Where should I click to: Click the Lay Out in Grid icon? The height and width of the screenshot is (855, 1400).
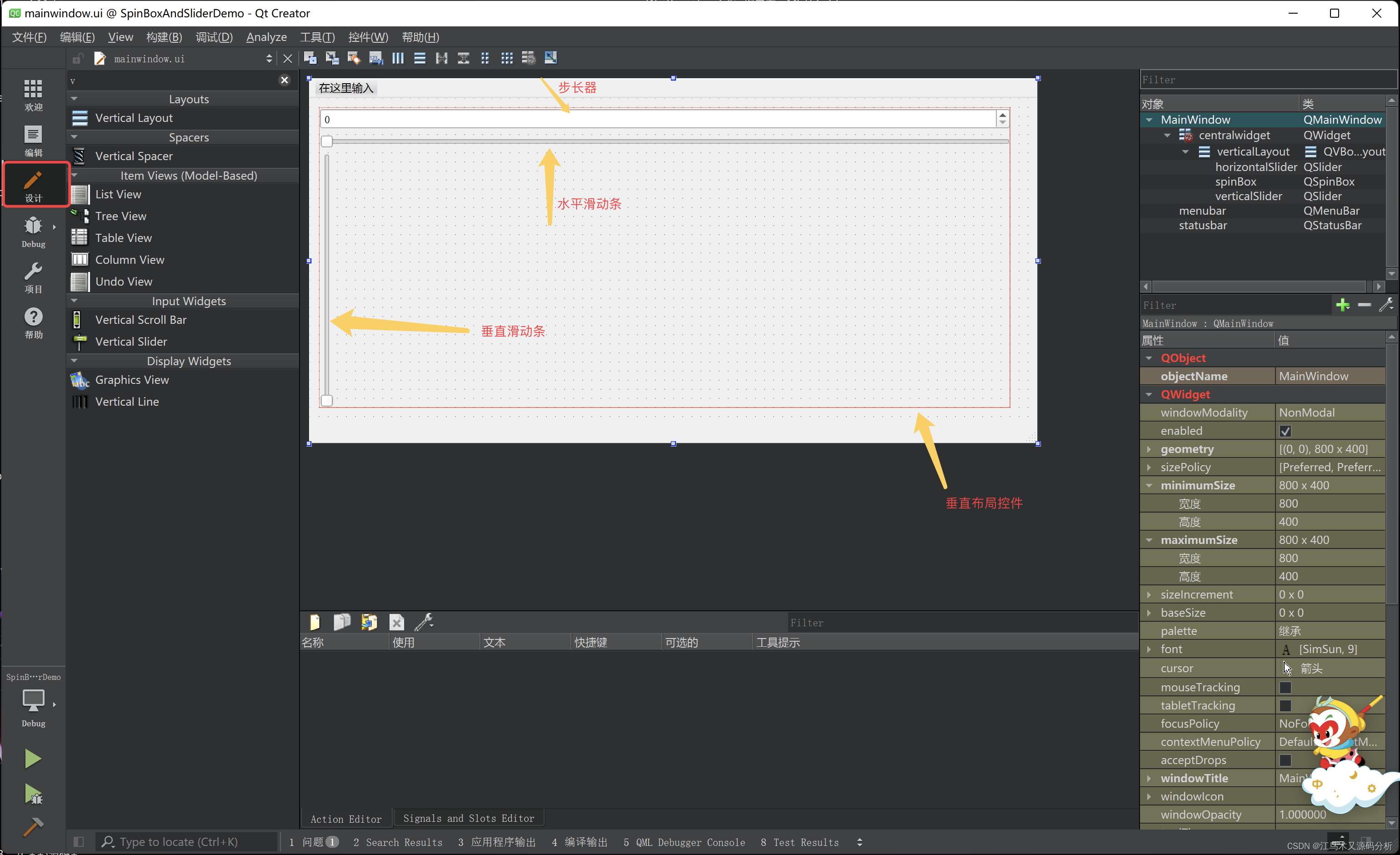click(x=507, y=58)
